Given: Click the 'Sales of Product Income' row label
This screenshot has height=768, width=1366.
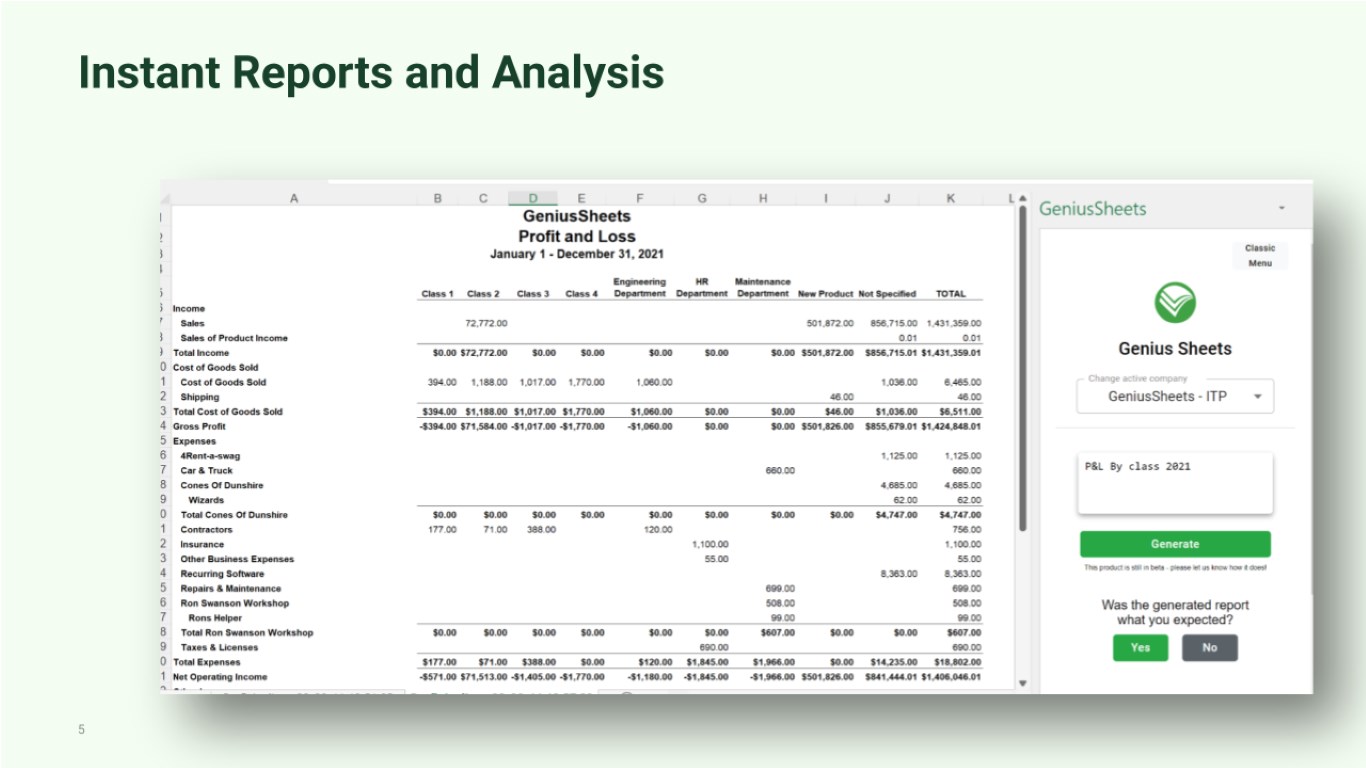Looking at the screenshot, I should [x=234, y=338].
